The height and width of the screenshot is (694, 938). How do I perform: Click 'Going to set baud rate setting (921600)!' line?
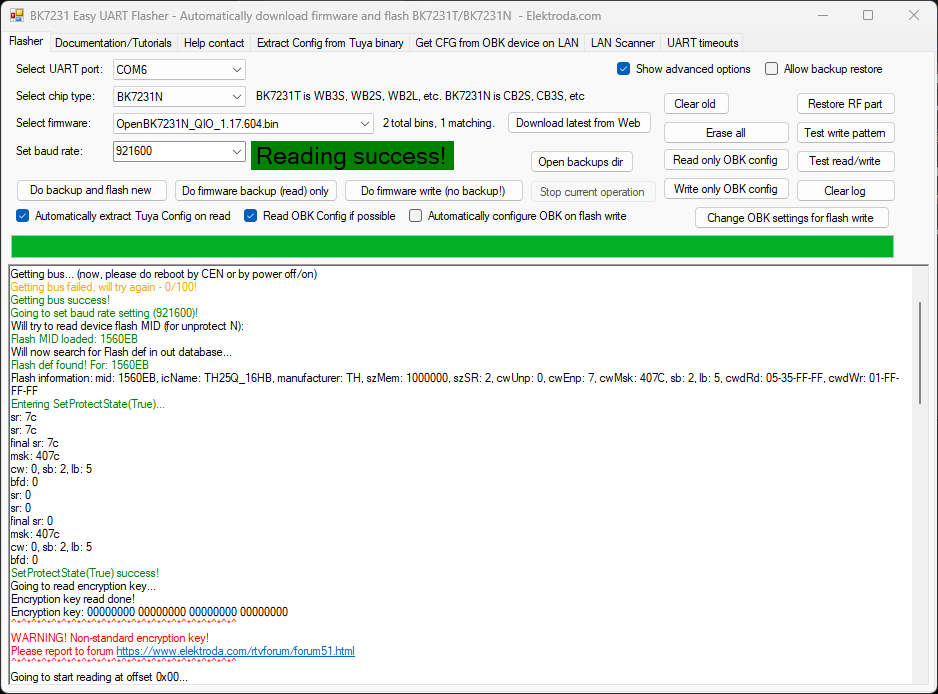[104, 313]
